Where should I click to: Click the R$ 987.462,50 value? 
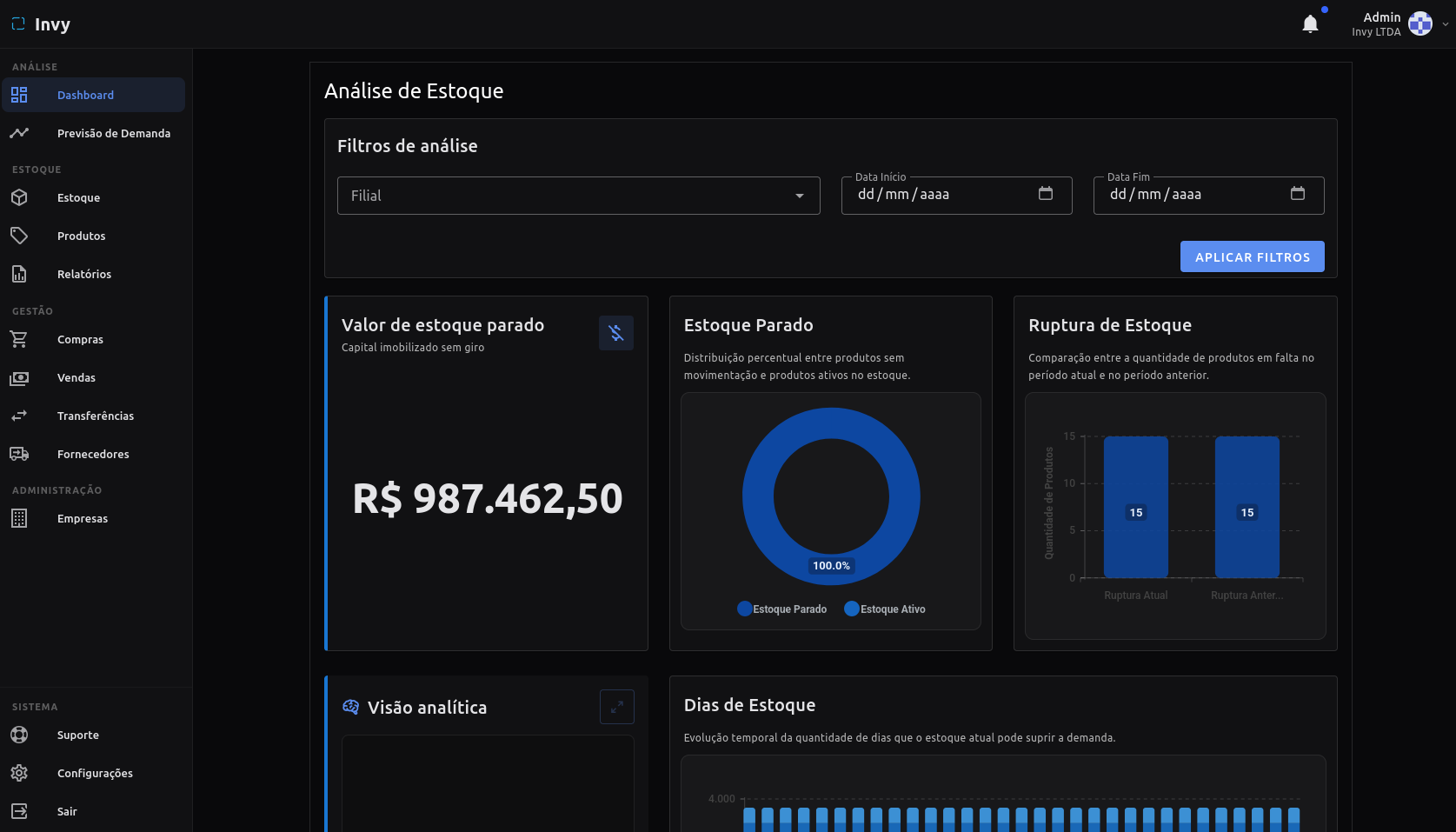[x=488, y=498]
